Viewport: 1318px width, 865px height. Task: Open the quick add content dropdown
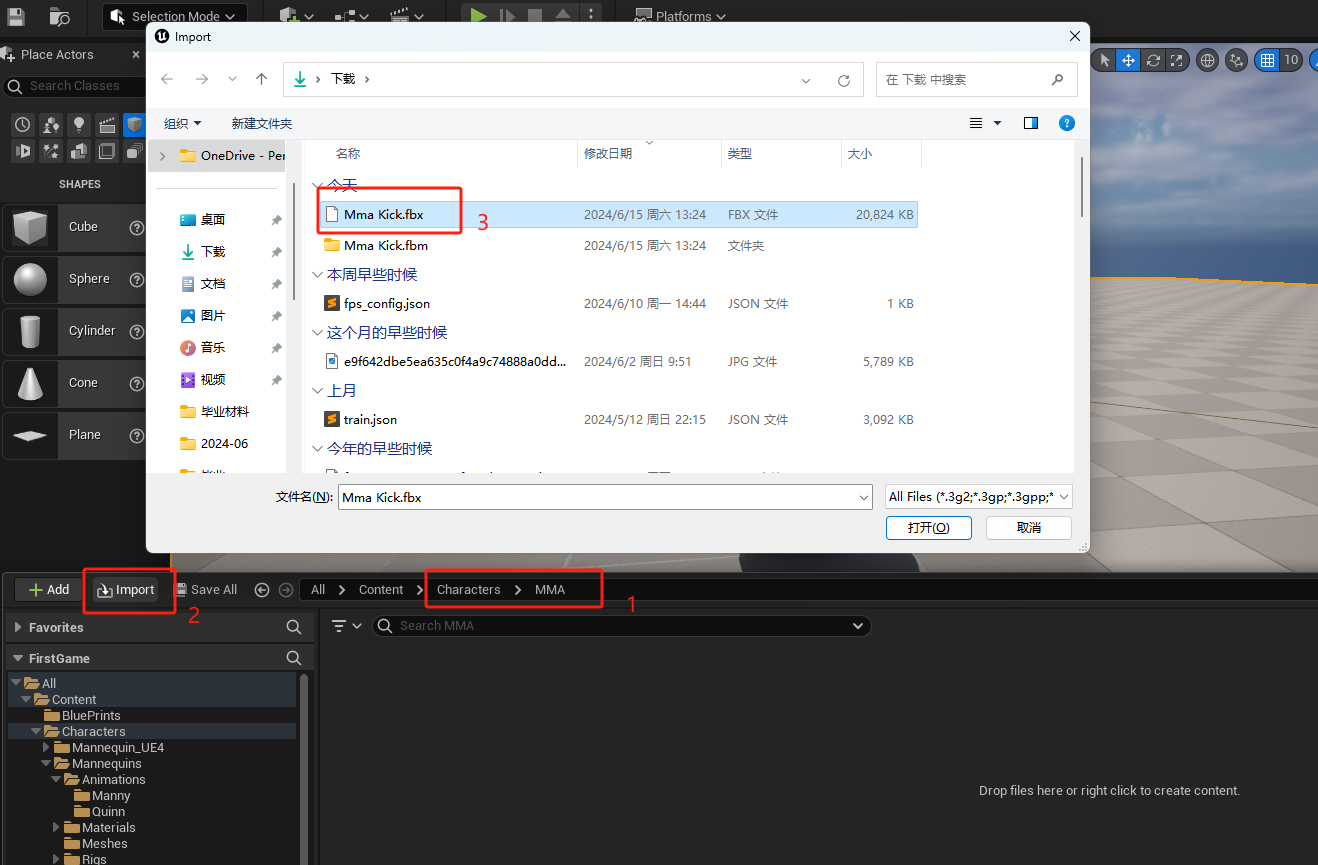297,16
